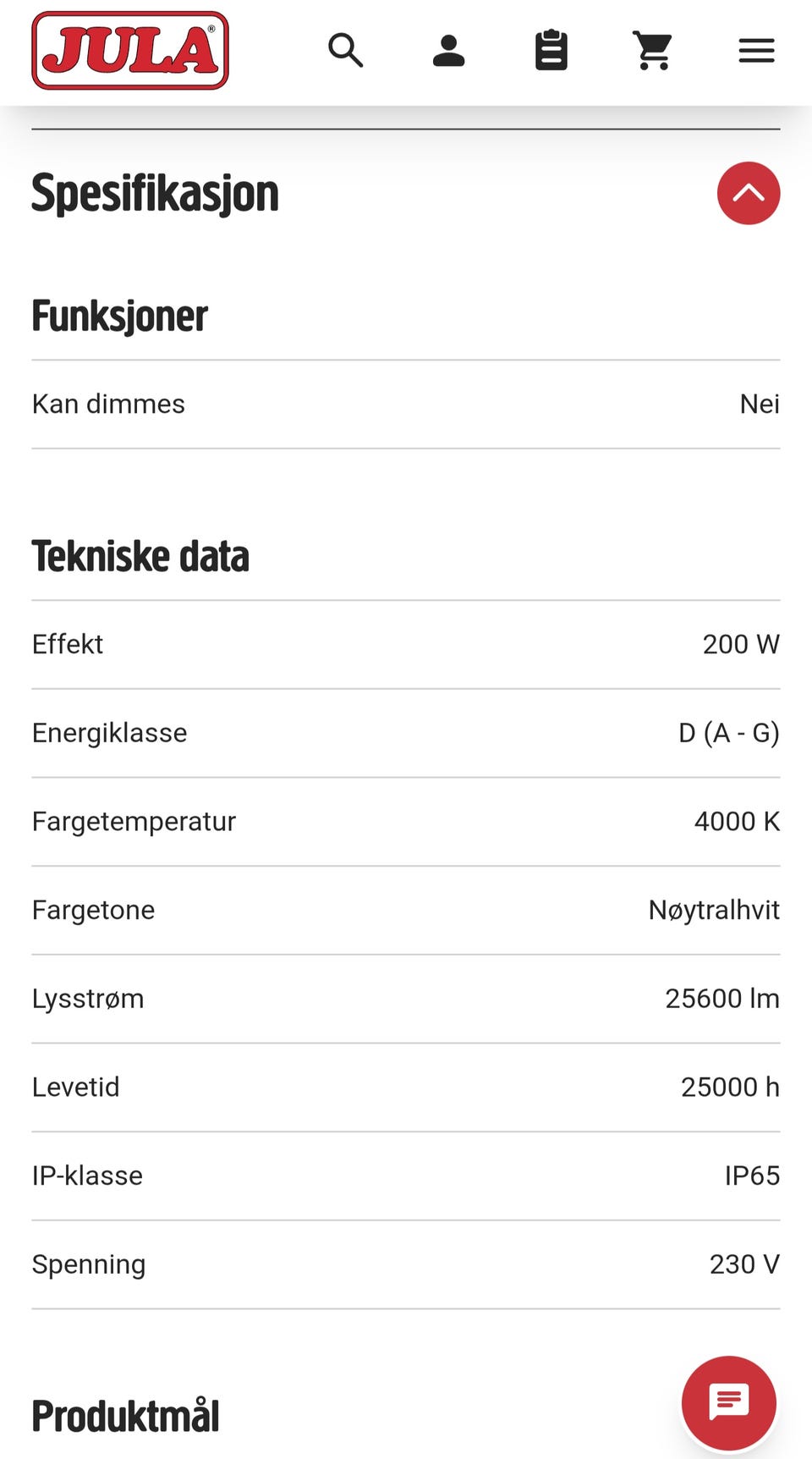Open the hamburger menu

pos(756,51)
